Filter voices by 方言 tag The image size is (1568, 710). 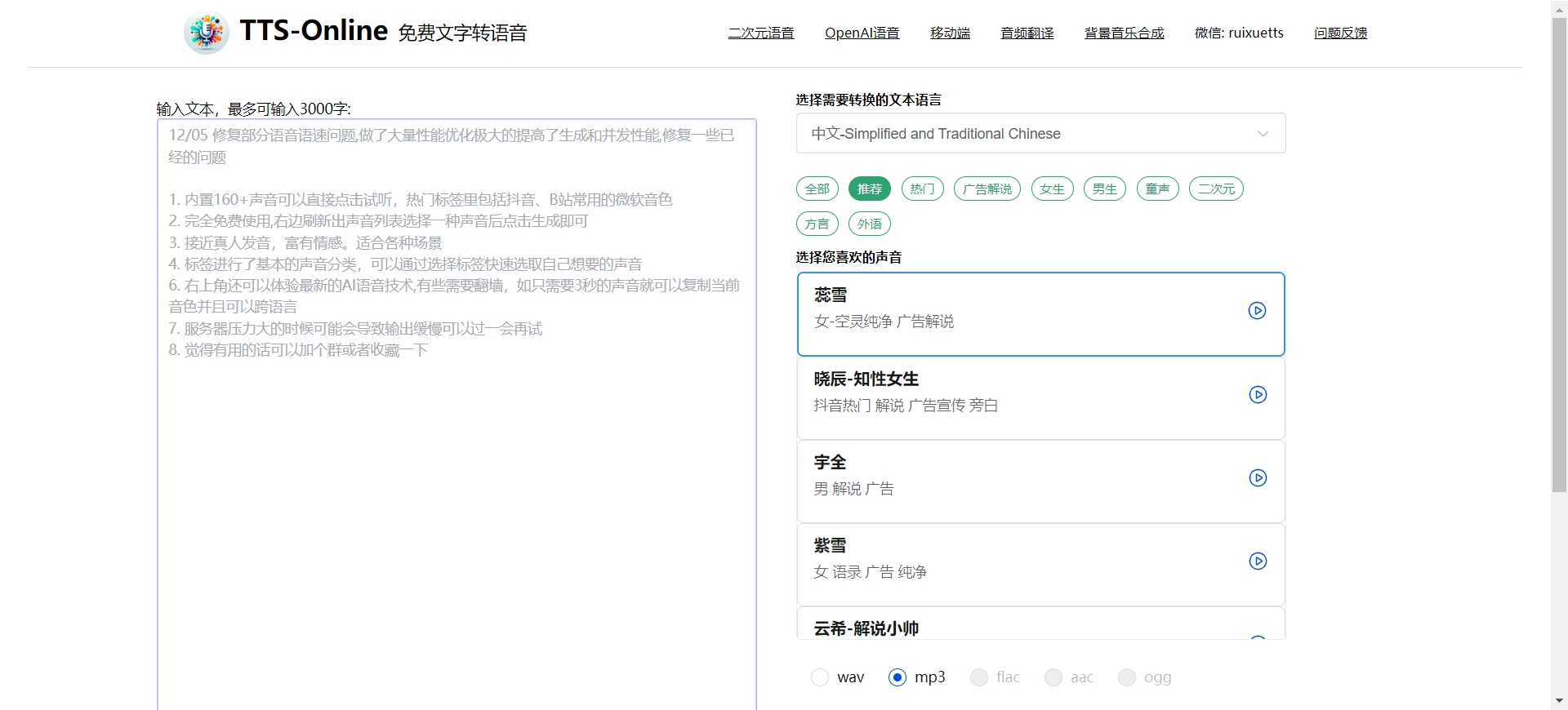coord(817,224)
